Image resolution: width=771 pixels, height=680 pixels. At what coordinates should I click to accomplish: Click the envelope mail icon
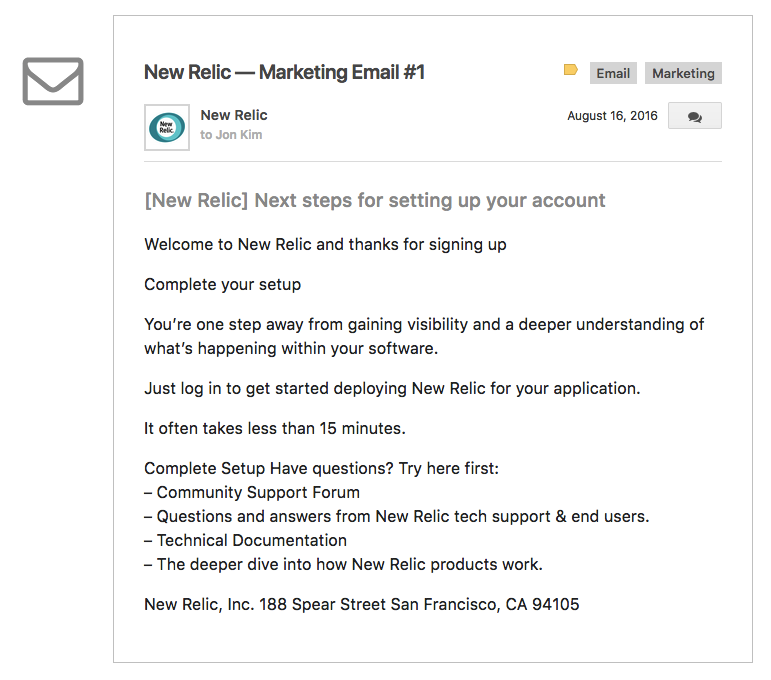click(x=53, y=81)
